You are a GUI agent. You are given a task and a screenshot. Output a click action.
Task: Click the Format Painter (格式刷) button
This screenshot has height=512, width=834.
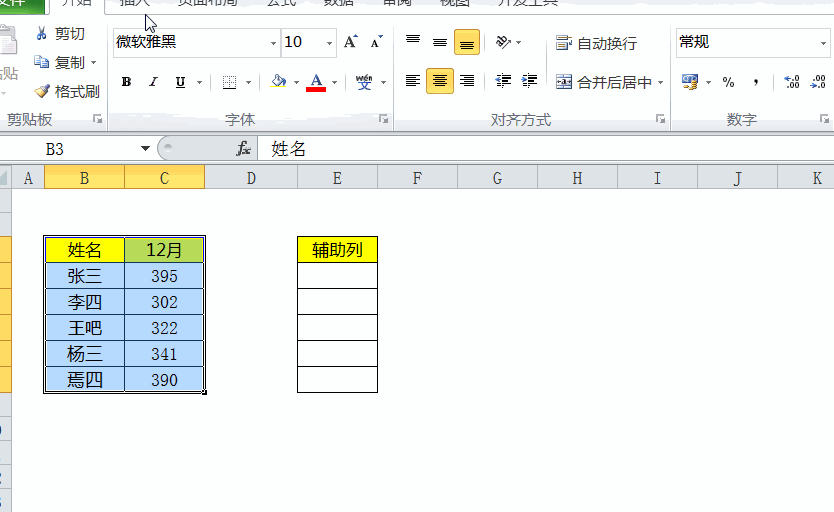tap(67, 91)
